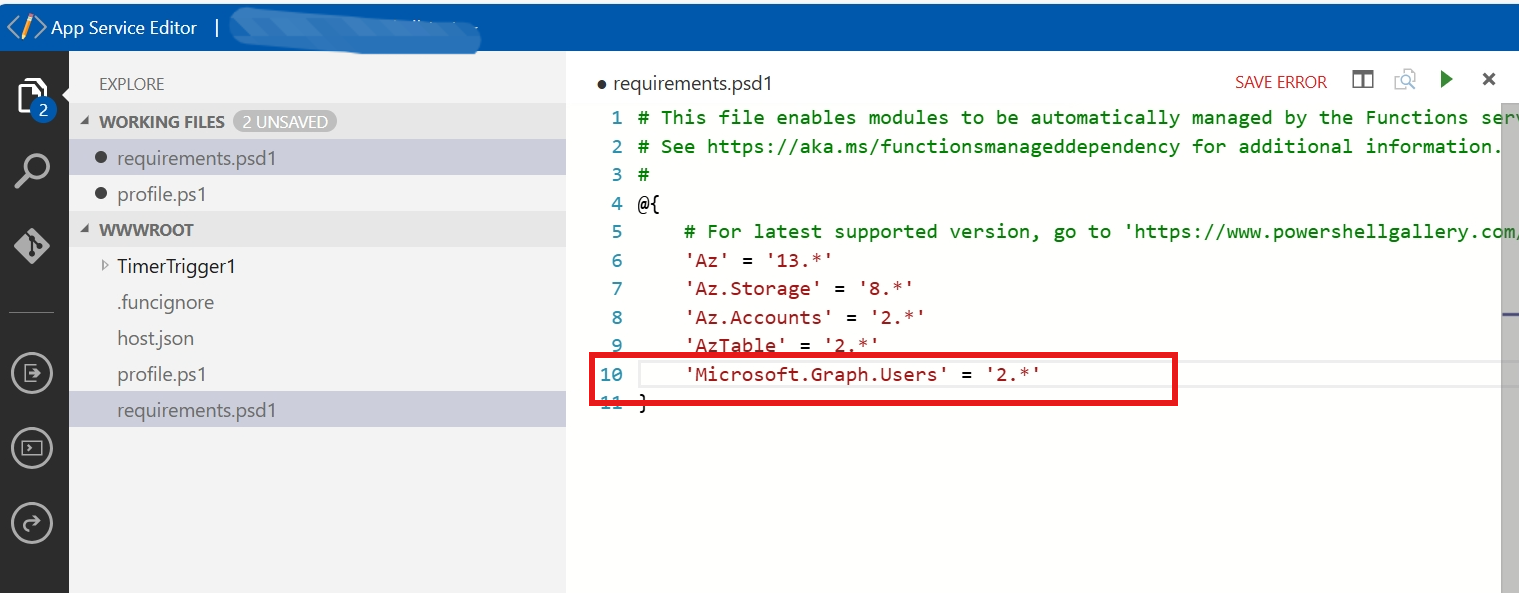
Task: Select profile.ps1 in working files
Action: click(x=161, y=194)
